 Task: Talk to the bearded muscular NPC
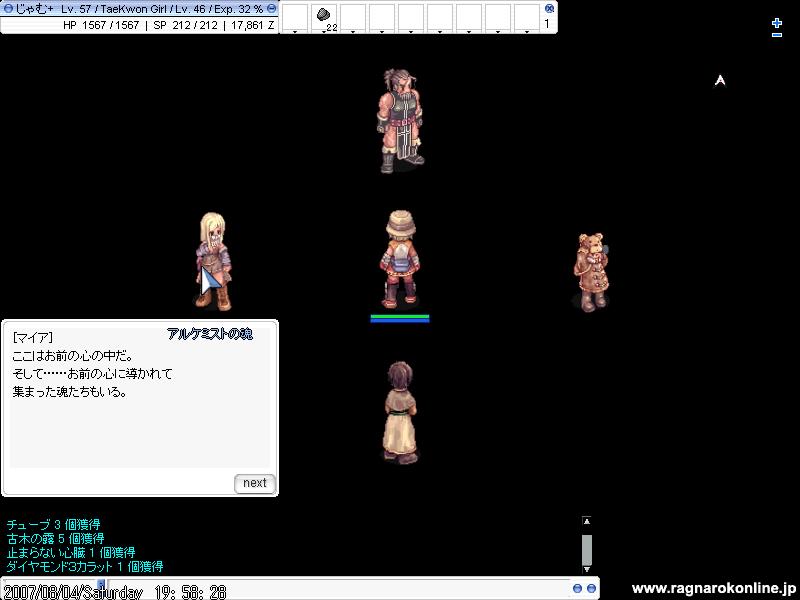click(401, 120)
